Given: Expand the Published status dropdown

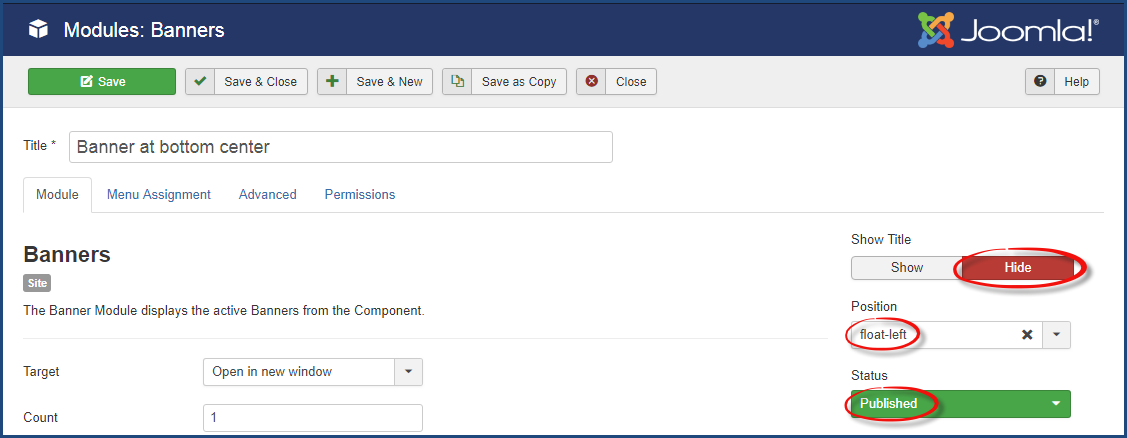Looking at the screenshot, I should click(x=961, y=403).
